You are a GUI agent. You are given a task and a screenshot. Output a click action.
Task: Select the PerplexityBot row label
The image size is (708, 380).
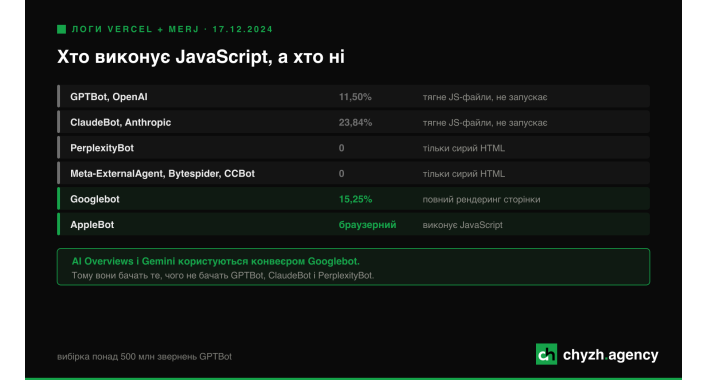[x=102, y=148]
